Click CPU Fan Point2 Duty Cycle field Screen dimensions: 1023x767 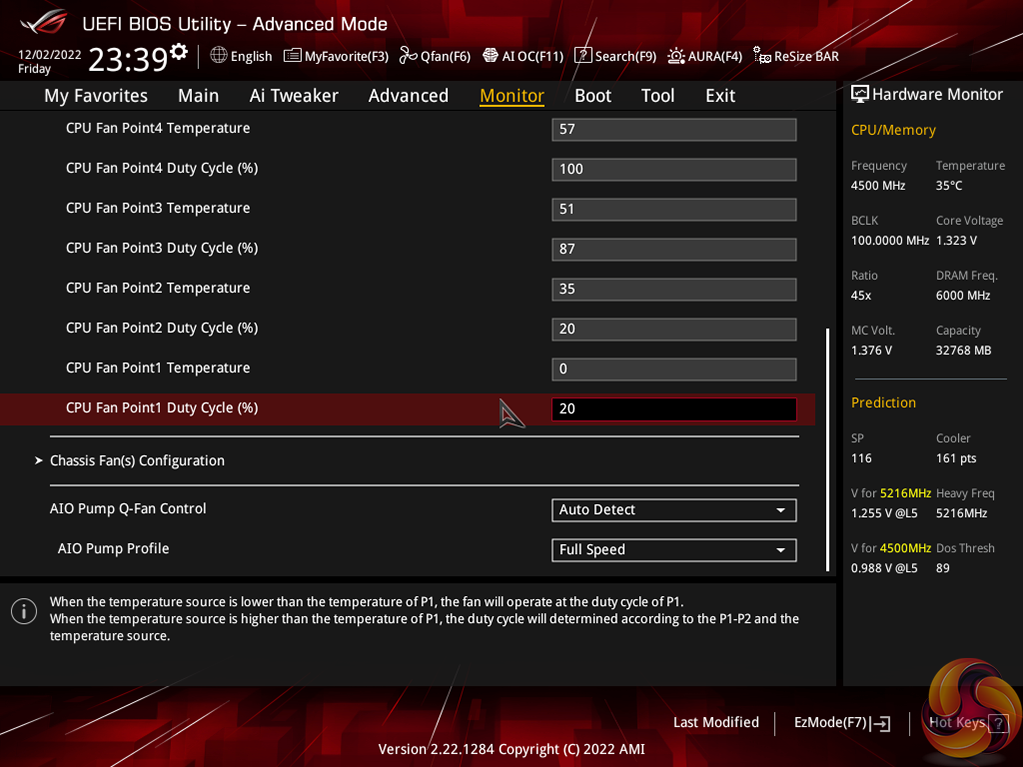674,329
